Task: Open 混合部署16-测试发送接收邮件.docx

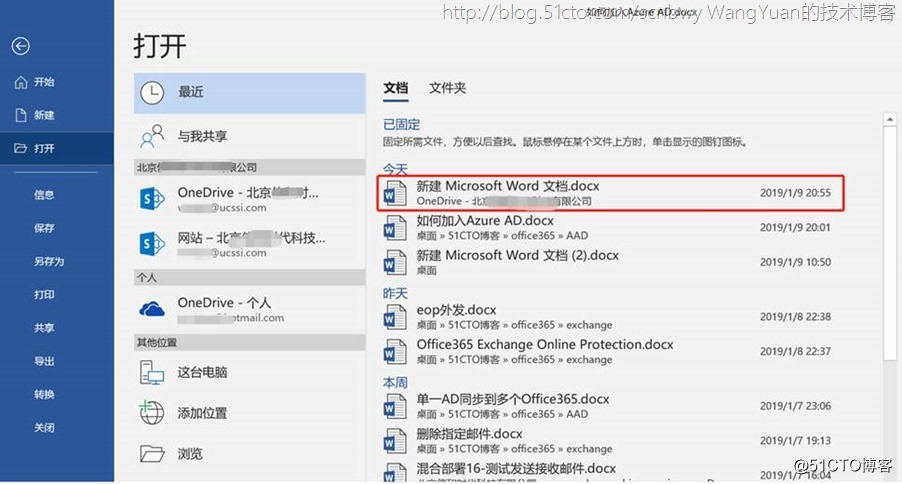Action: (x=610, y=471)
